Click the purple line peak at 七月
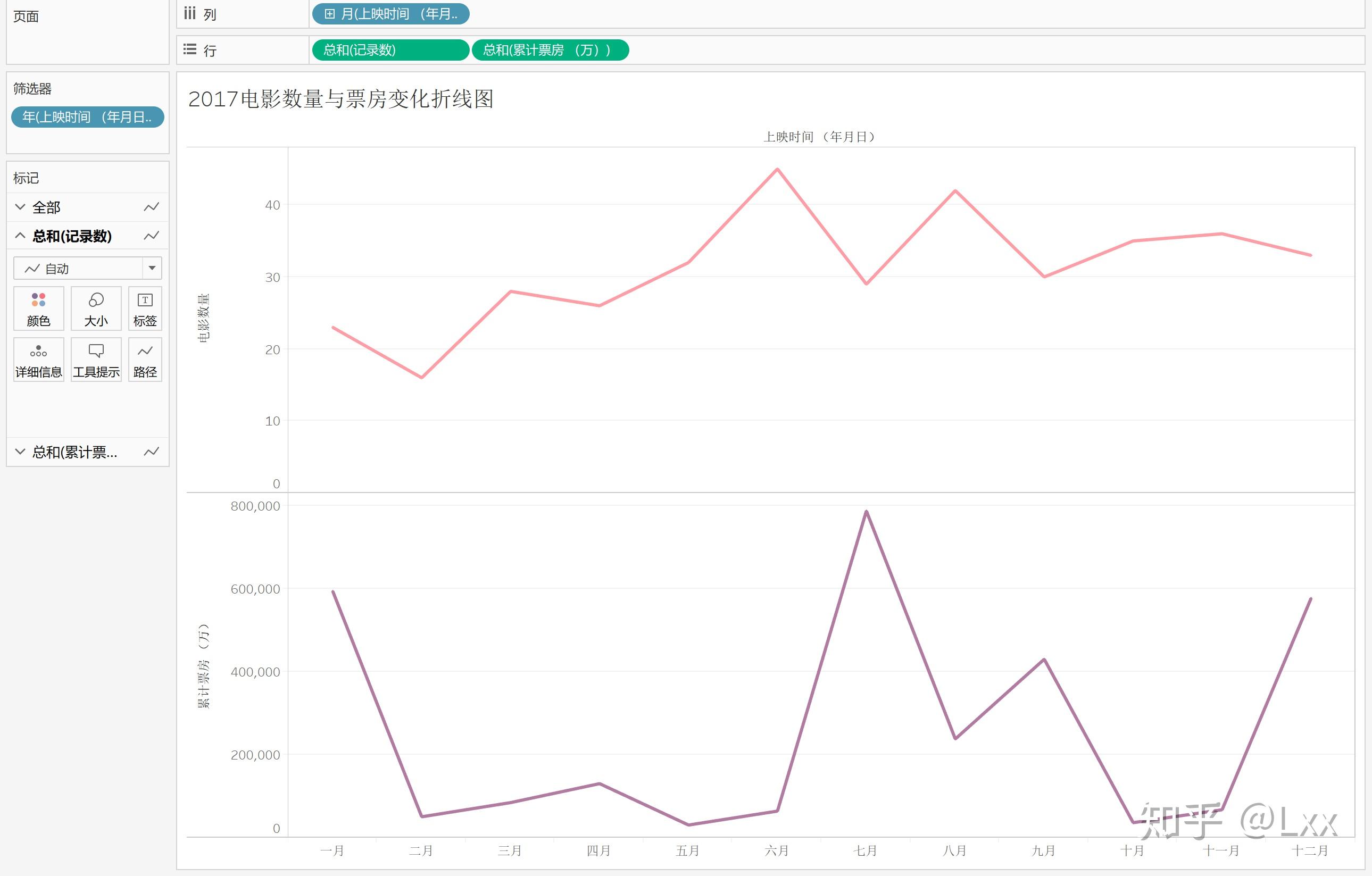Screen dimensions: 1372x876 coord(866,512)
